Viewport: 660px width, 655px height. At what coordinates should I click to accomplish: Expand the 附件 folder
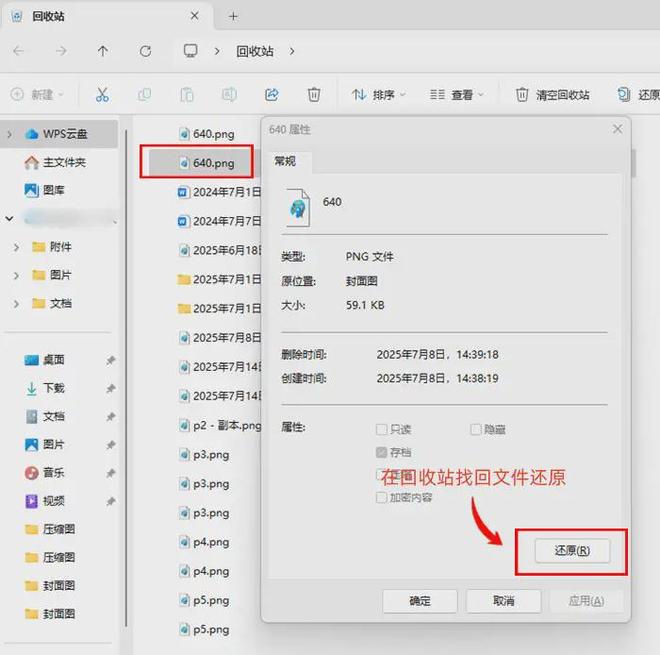pos(16,247)
